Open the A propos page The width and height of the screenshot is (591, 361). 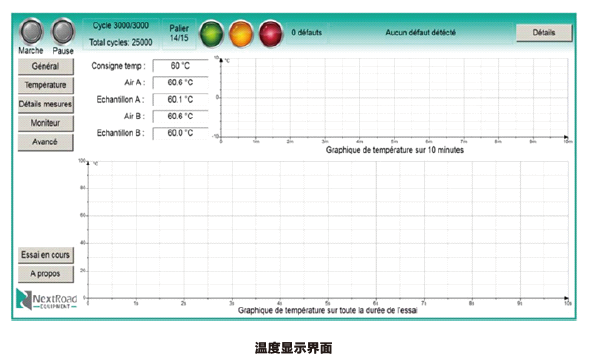point(46,274)
